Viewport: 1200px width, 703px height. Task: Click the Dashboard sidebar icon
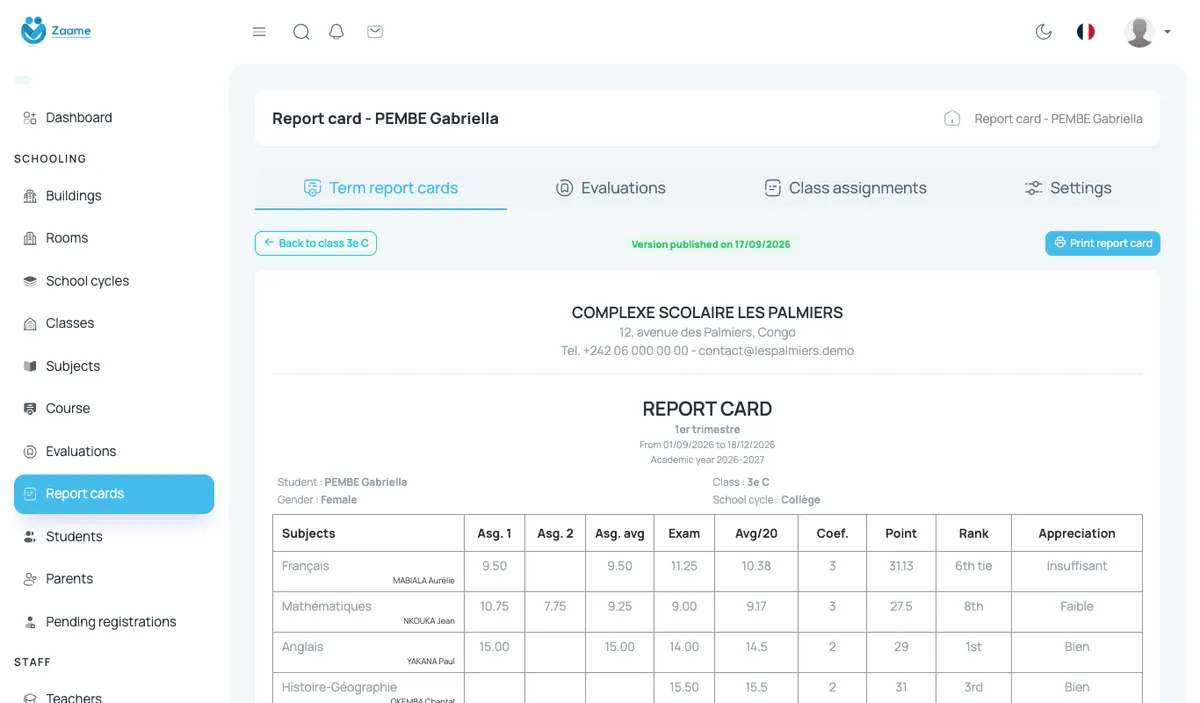pyautogui.click(x=30, y=118)
